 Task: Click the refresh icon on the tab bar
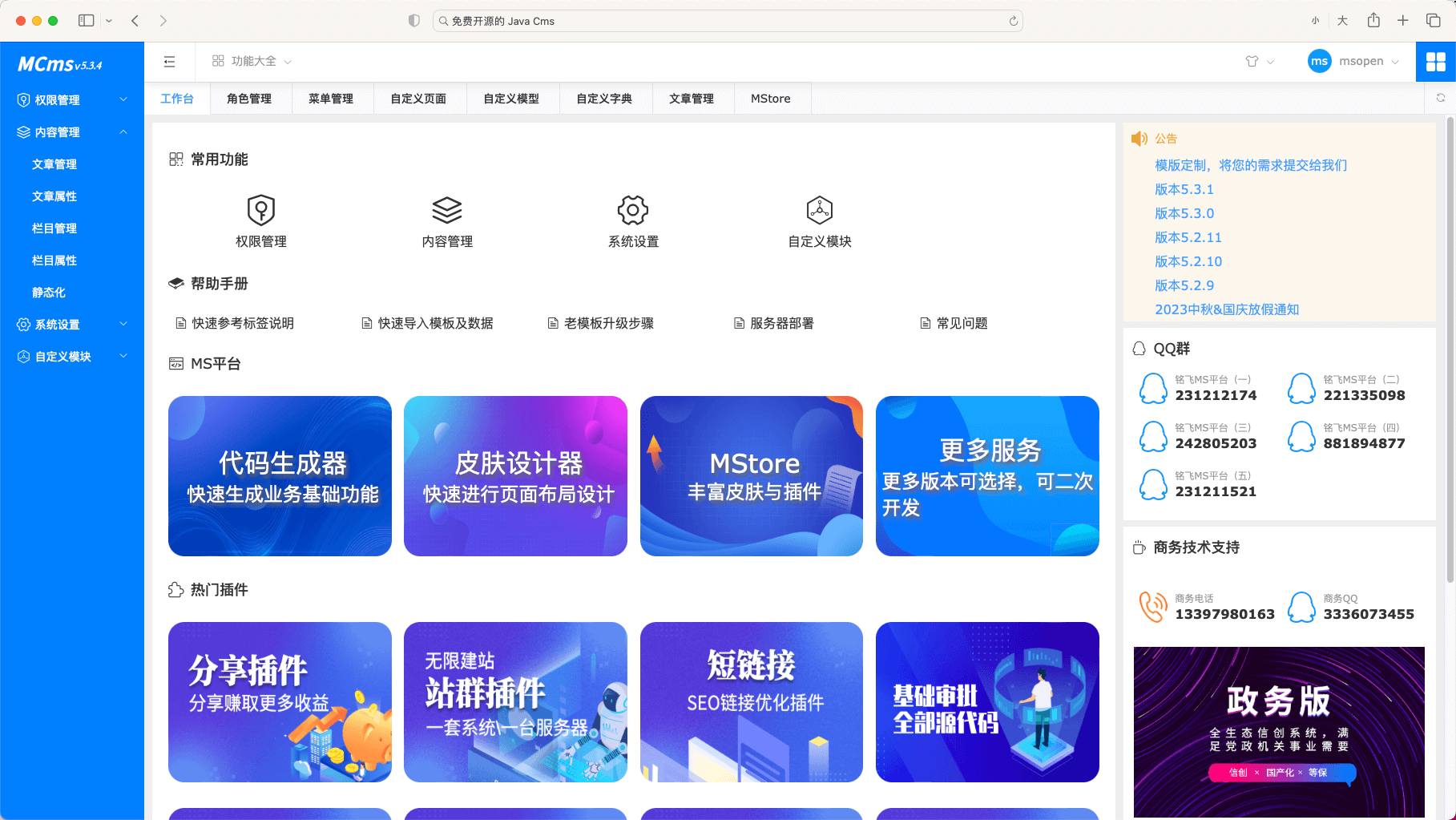[x=1439, y=98]
